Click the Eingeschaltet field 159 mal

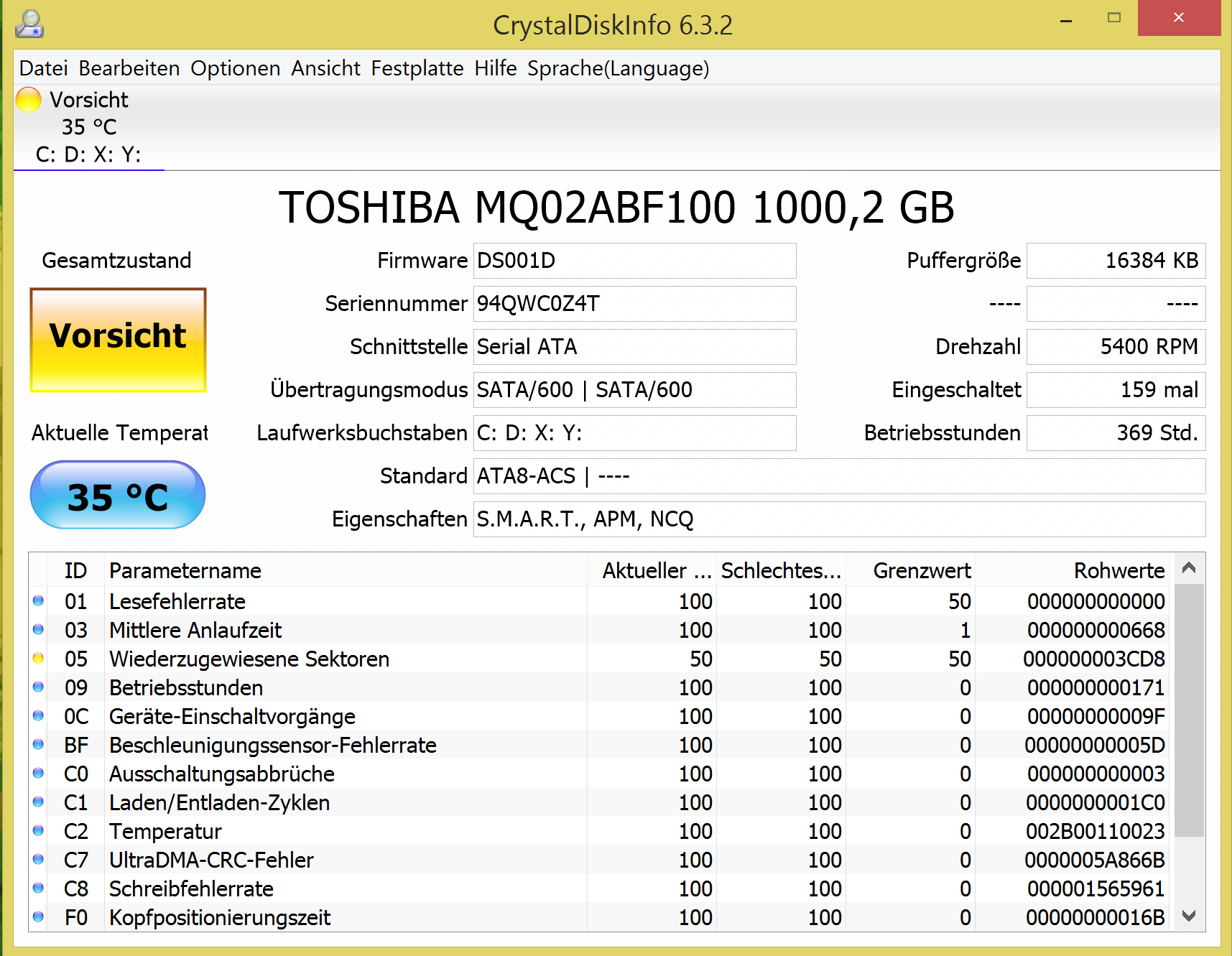(x=1116, y=390)
